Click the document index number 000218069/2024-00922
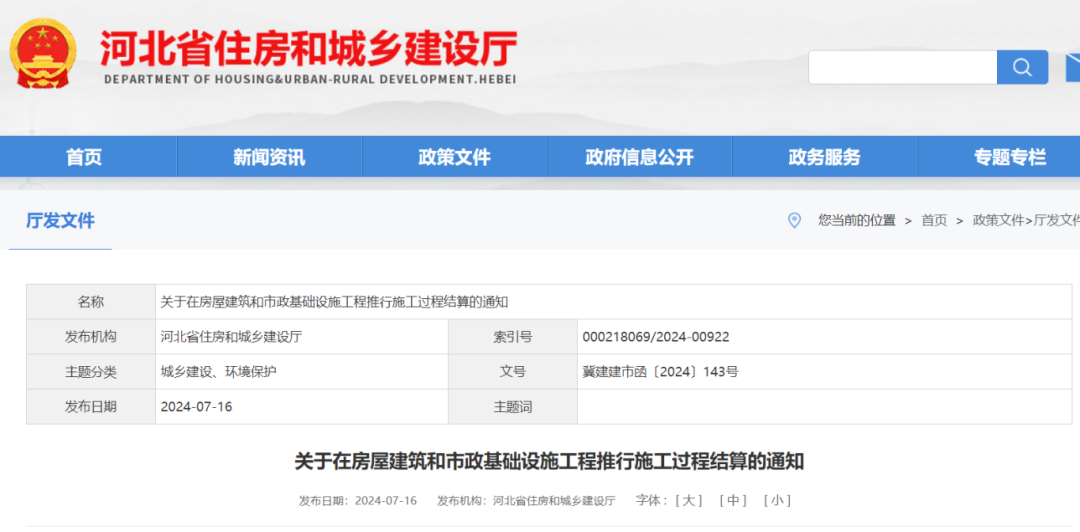This screenshot has height=532, width=1080. tap(655, 337)
